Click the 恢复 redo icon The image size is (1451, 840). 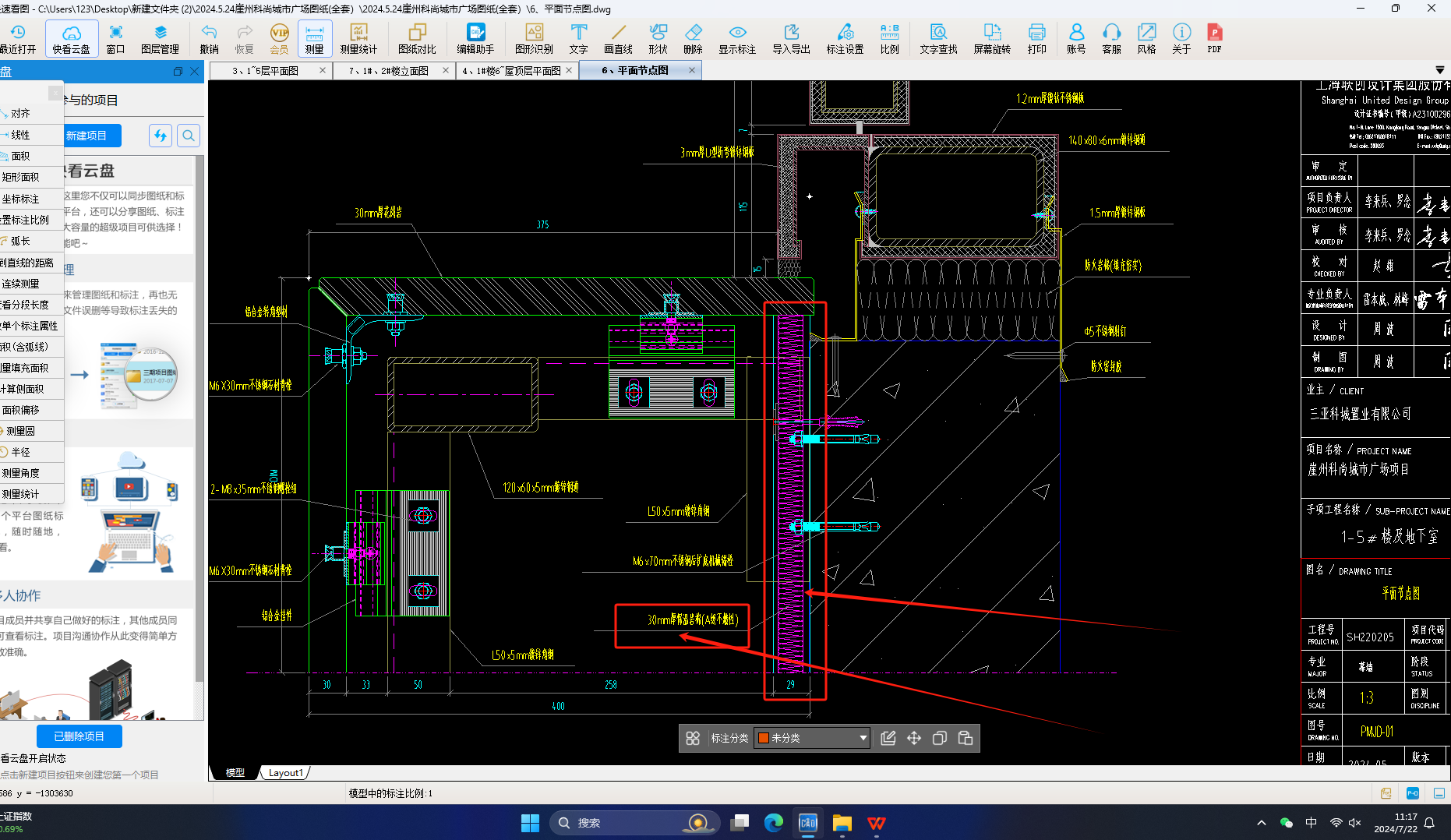245,39
